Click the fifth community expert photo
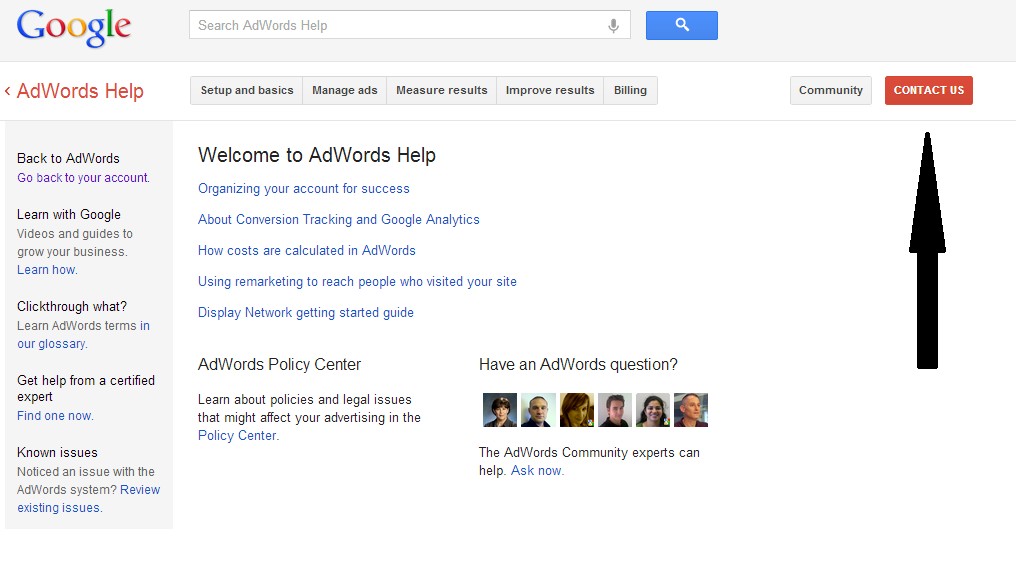The image size is (1016, 569). [x=652, y=410]
